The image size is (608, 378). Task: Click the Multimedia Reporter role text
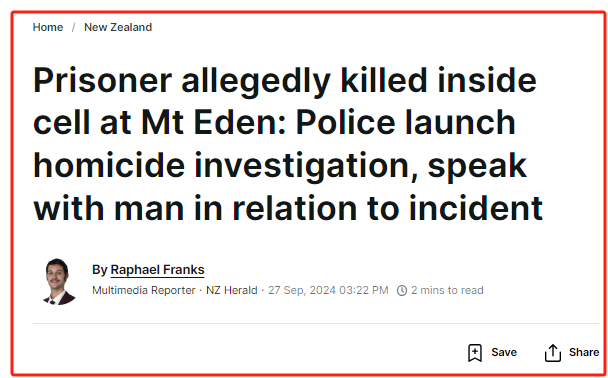click(143, 290)
